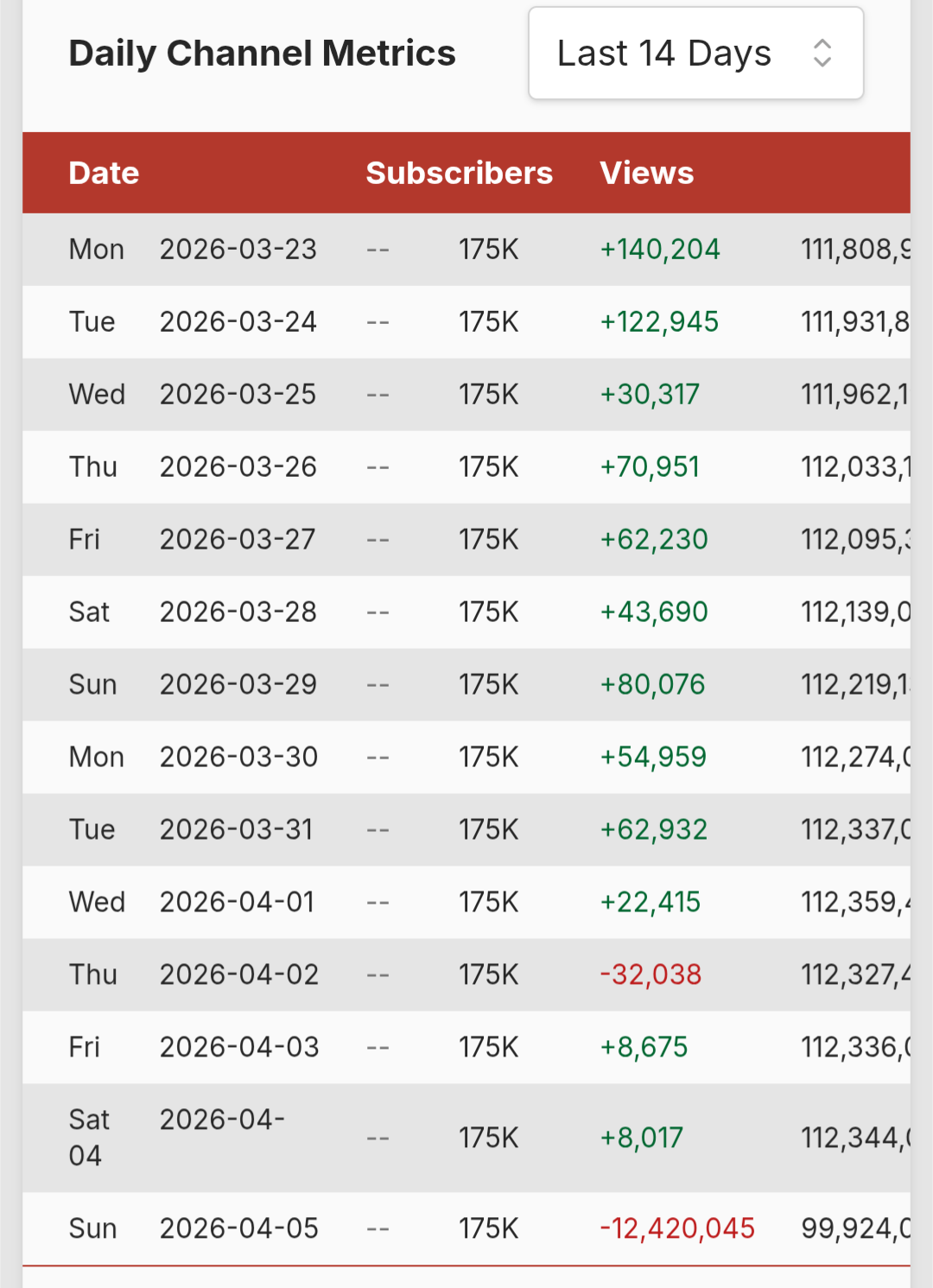Select the 2026-03-28 Saturday date
This screenshot has height=1288, width=933.
click(238, 612)
